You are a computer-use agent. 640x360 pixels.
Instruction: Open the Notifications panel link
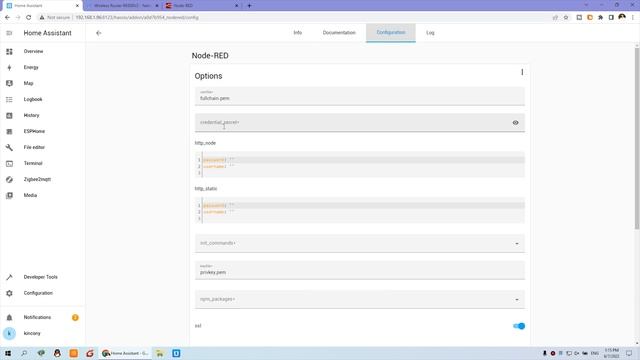[37, 318]
